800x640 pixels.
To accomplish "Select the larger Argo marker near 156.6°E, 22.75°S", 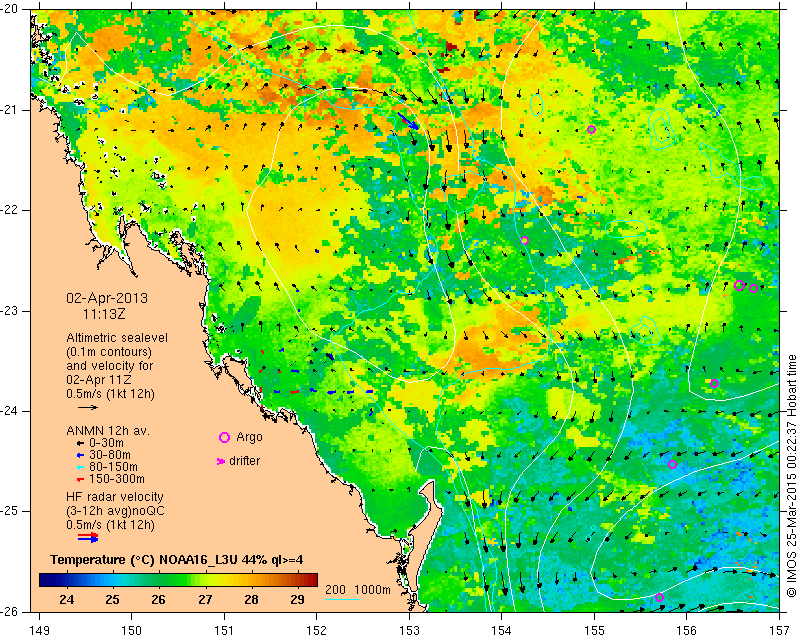I will [x=739, y=285].
